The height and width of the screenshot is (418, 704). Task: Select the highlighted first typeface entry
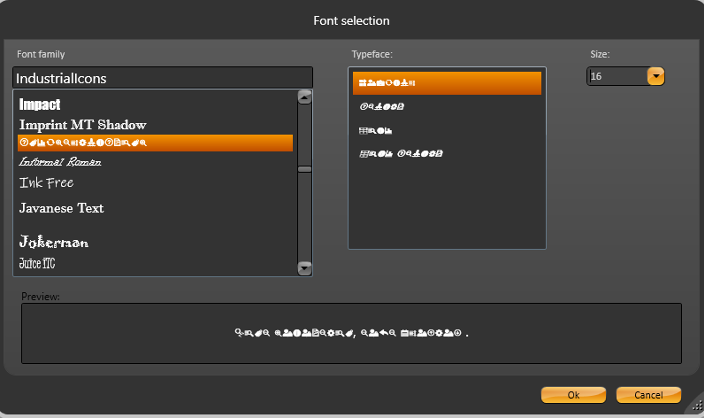(x=446, y=83)
